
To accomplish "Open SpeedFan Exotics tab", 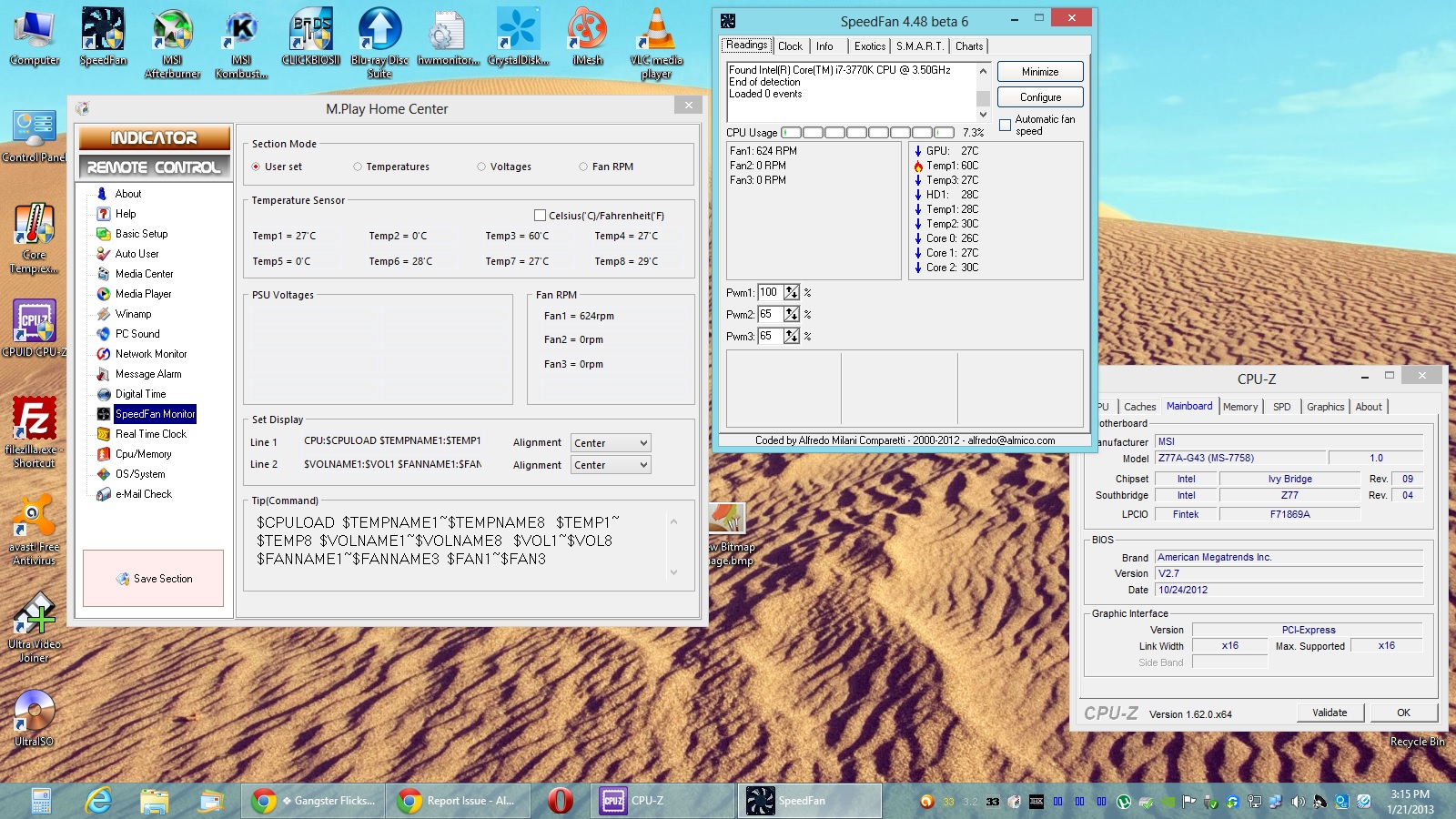I will [x=869, y=46].
